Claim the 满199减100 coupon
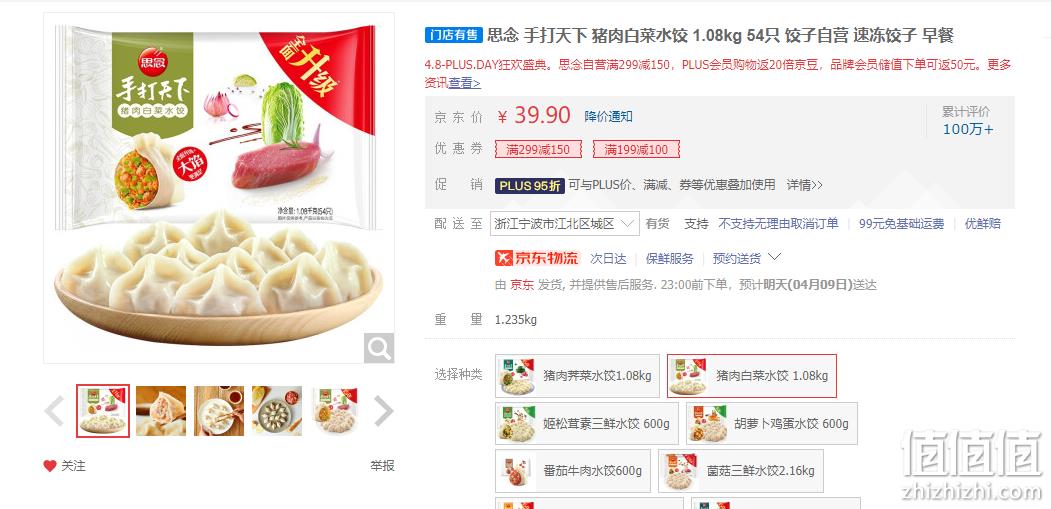Image resolution: width=1051 pixels, height=509 pixels. pyautogui.click(x=636, y=150)
